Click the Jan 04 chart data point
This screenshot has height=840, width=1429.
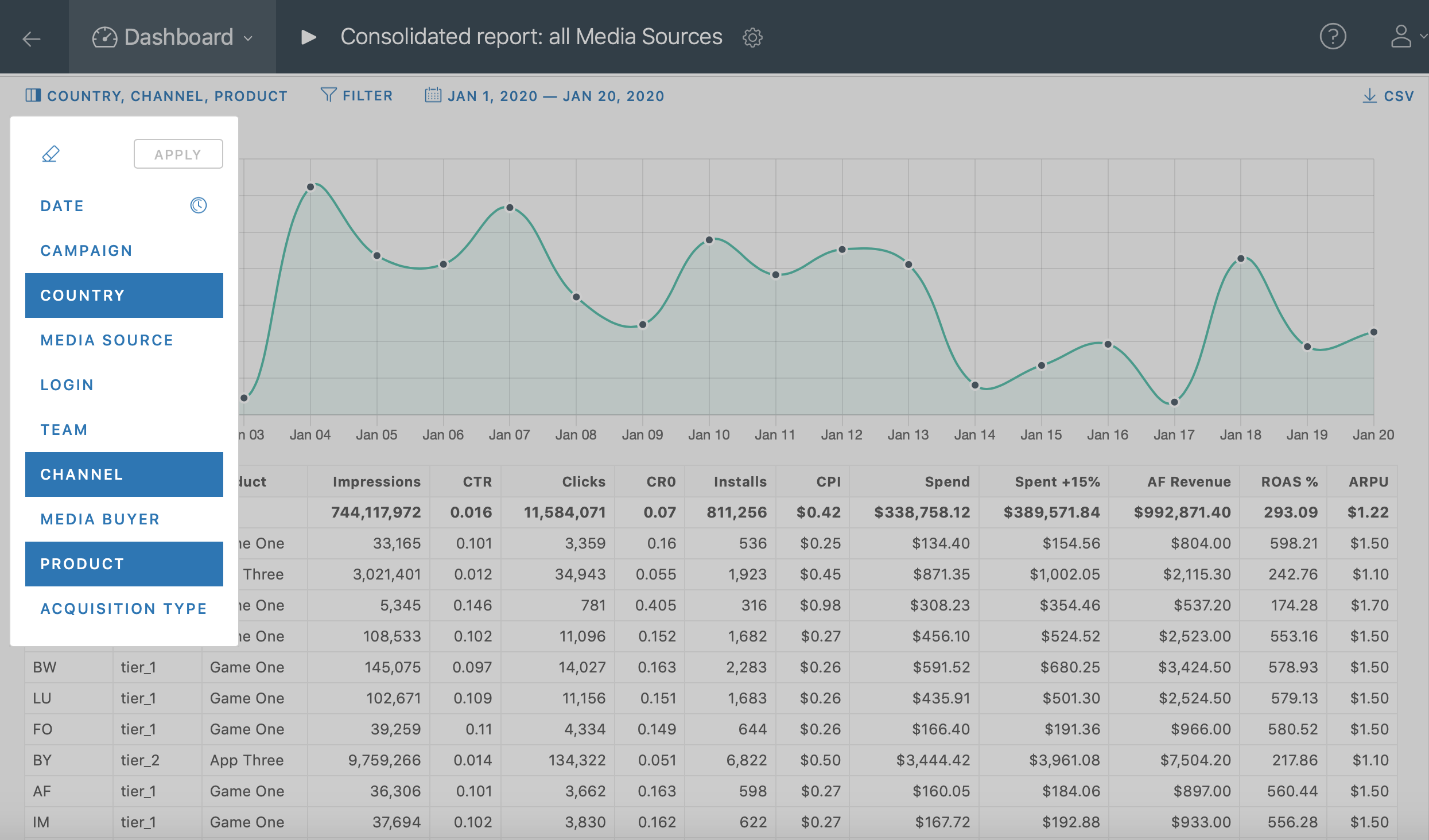(310, 187)
